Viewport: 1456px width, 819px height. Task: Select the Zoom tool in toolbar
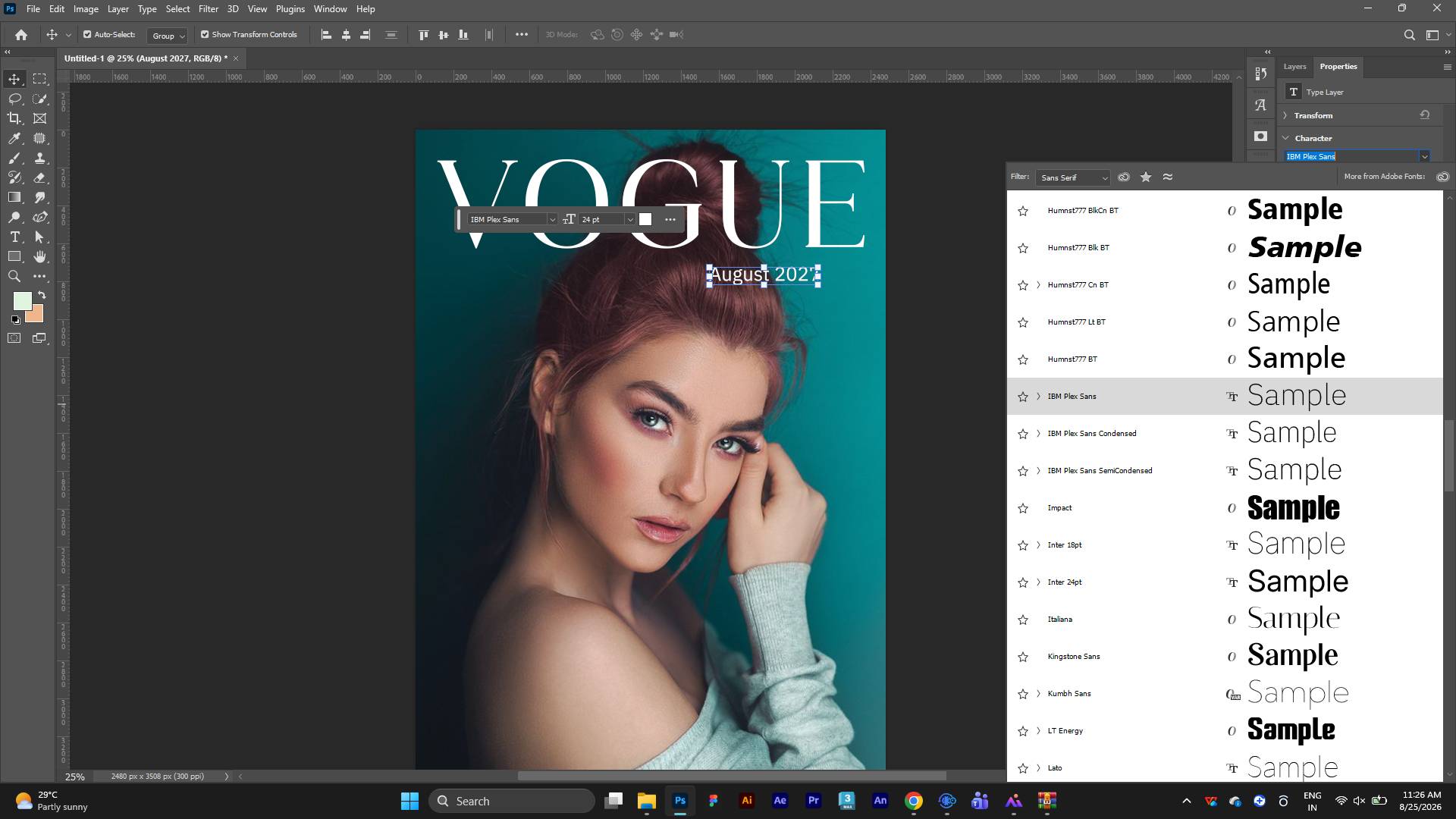pyautogui.click(x=14, y=277)
